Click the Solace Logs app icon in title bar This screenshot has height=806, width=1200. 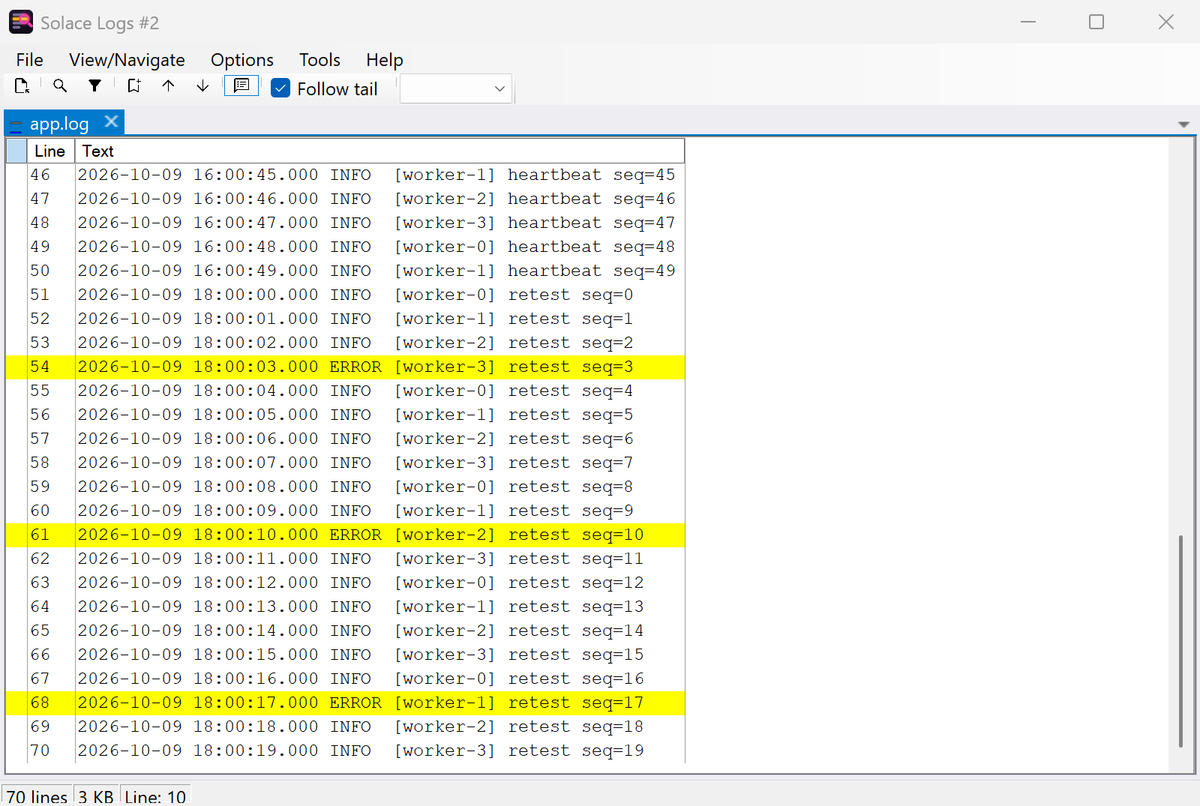click(x=22, y=21)
